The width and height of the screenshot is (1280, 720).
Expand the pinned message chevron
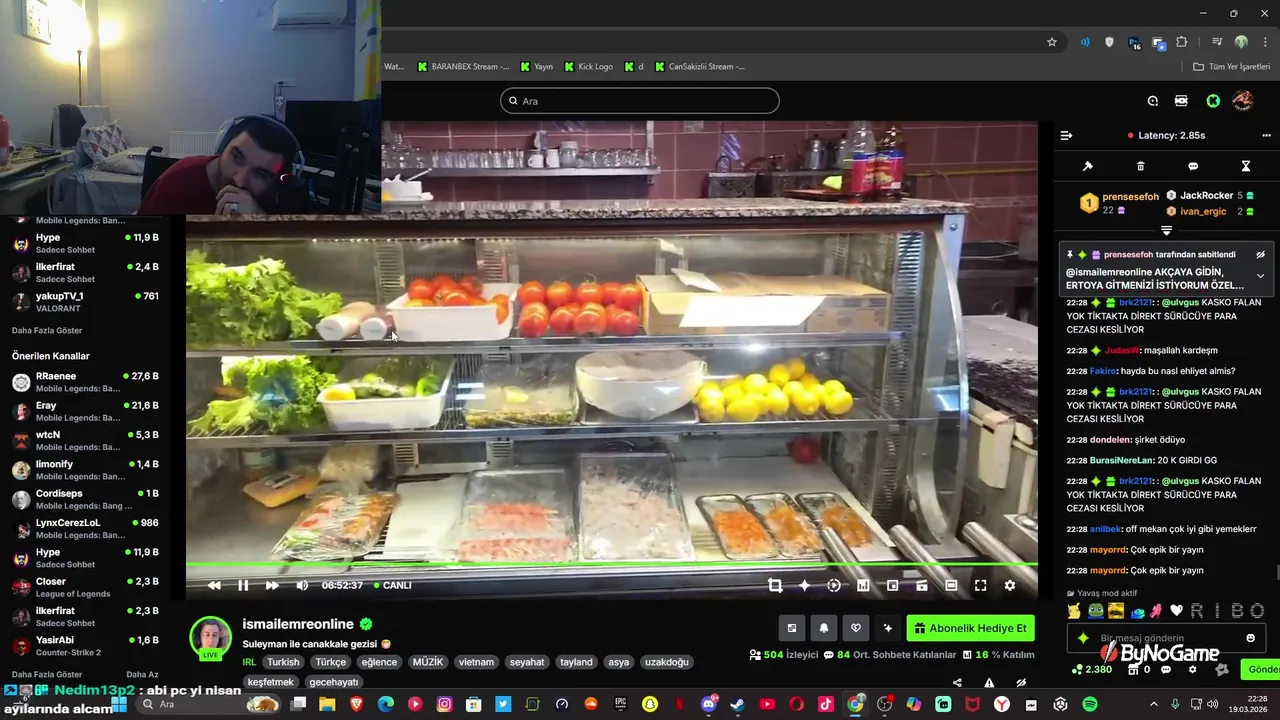tap(1260, 276)
